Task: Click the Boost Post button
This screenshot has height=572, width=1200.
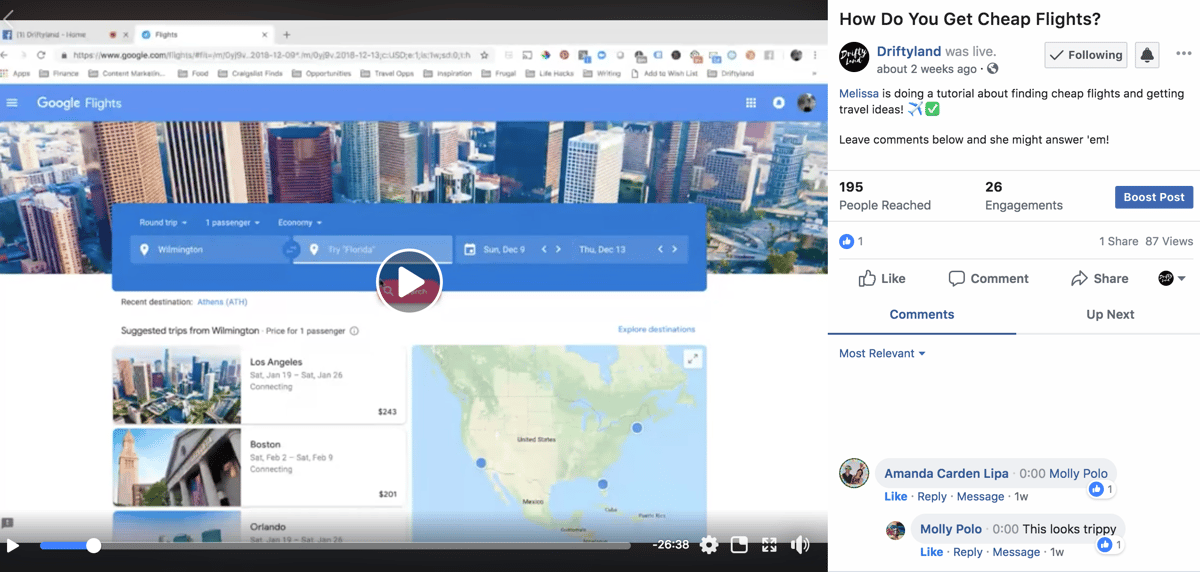Action: click(x=1154, y=197)
